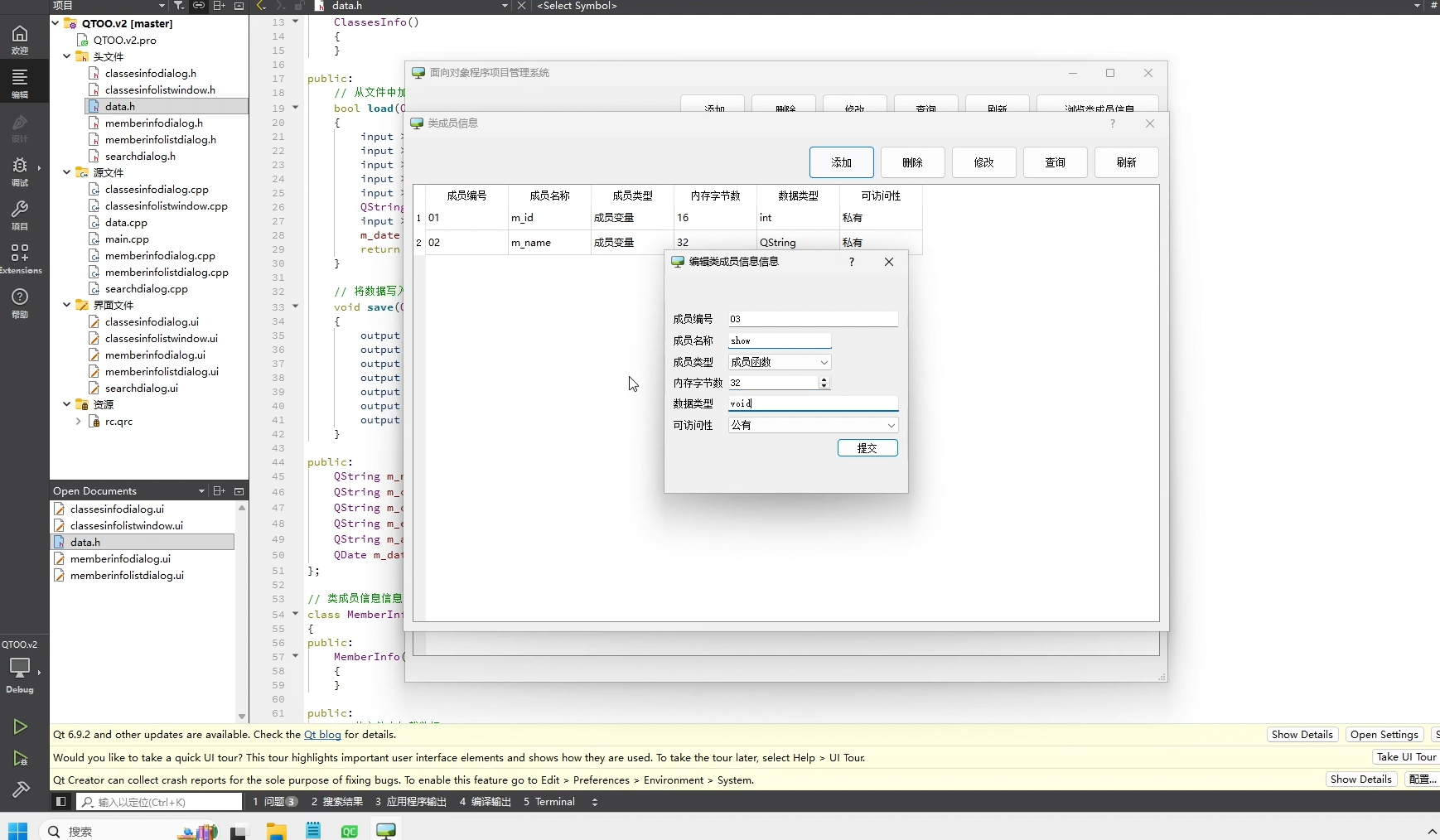Viewport: 1440px width, 840px height.
Task: Click the Build hammer icon
Action: pyautogui.click(x=20, y=789)
